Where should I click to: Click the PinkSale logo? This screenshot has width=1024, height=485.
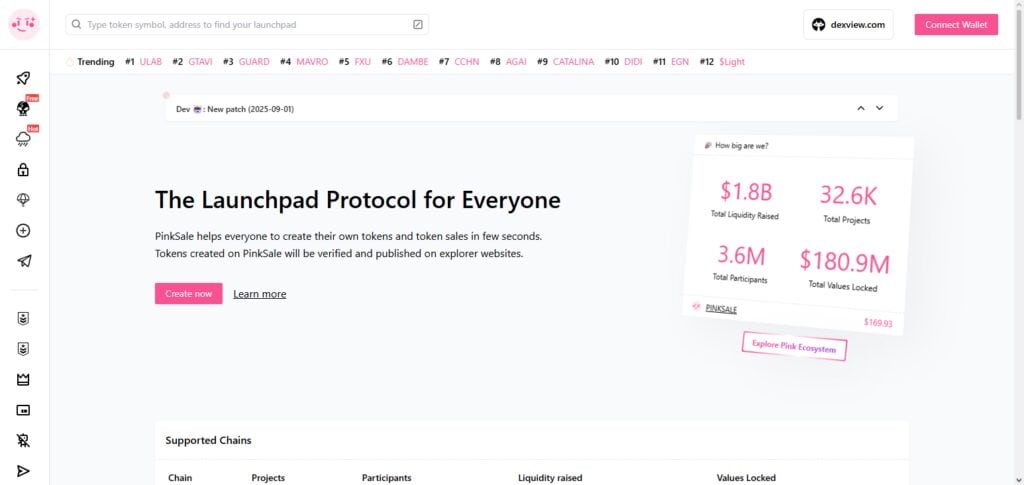(x=24, y=25)
